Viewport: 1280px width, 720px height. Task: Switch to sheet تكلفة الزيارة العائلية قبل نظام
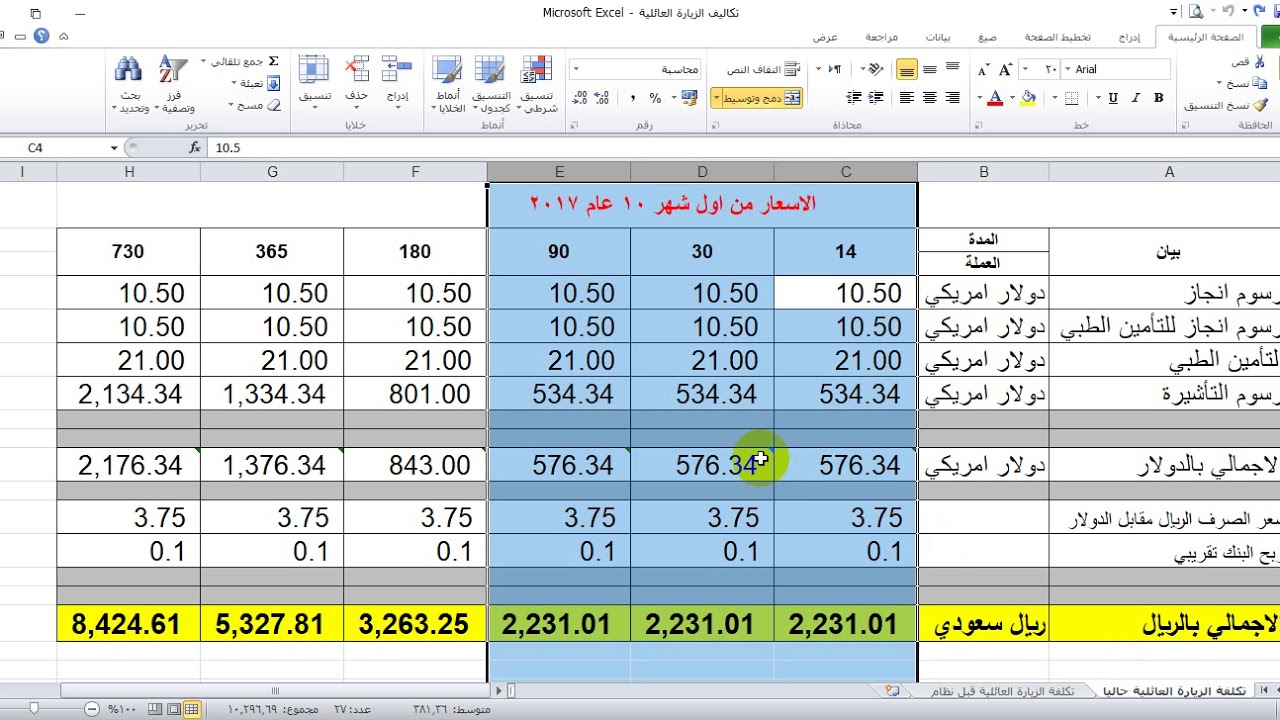[1001, 691]
